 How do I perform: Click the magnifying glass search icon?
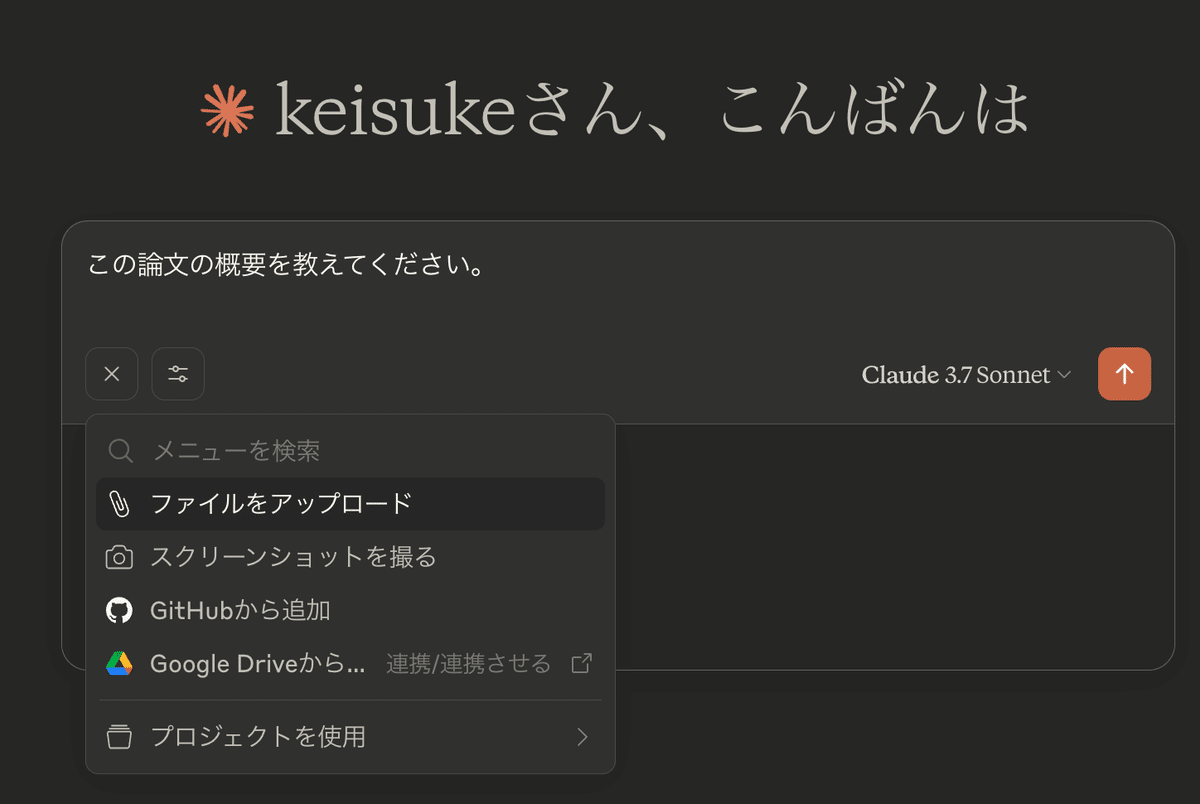click(120, 450)
